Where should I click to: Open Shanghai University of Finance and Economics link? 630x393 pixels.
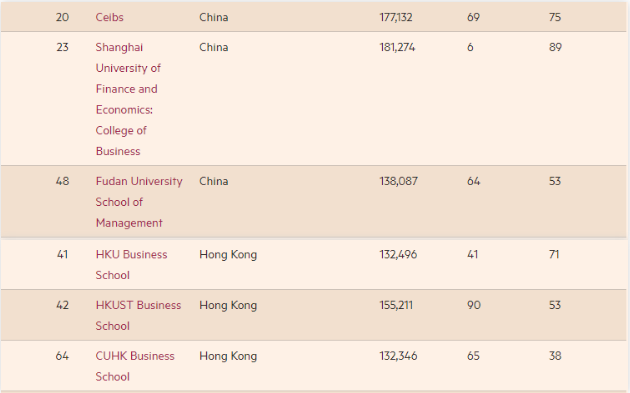pyautogui.click(x=128, y=99)
